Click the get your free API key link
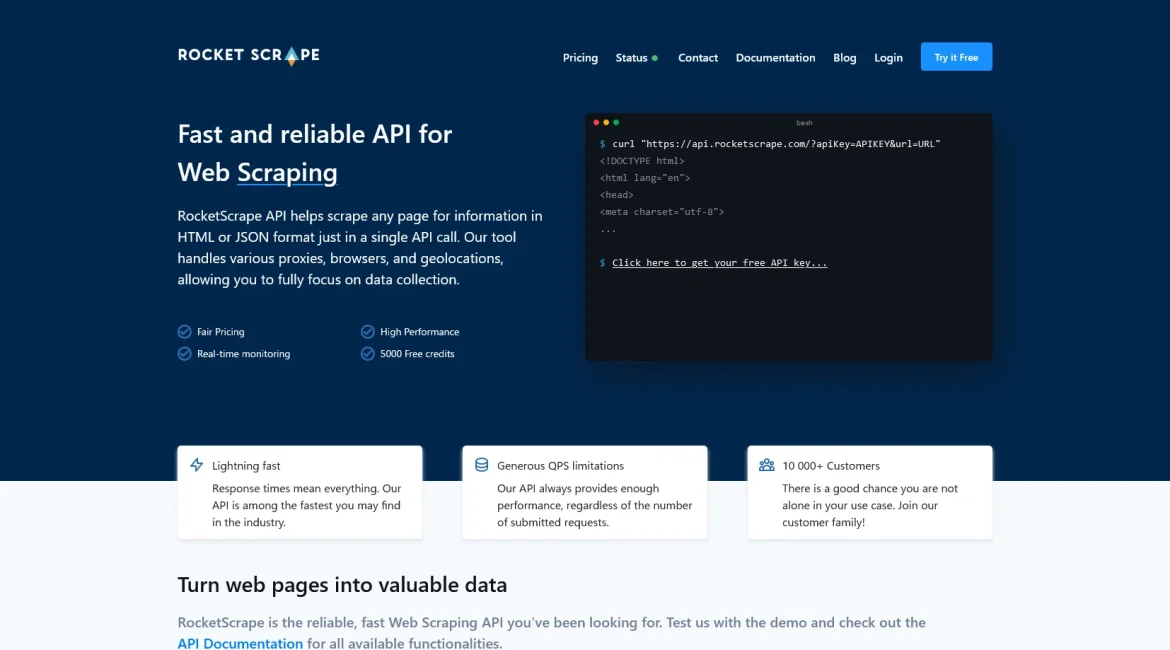 pos(719,263)
